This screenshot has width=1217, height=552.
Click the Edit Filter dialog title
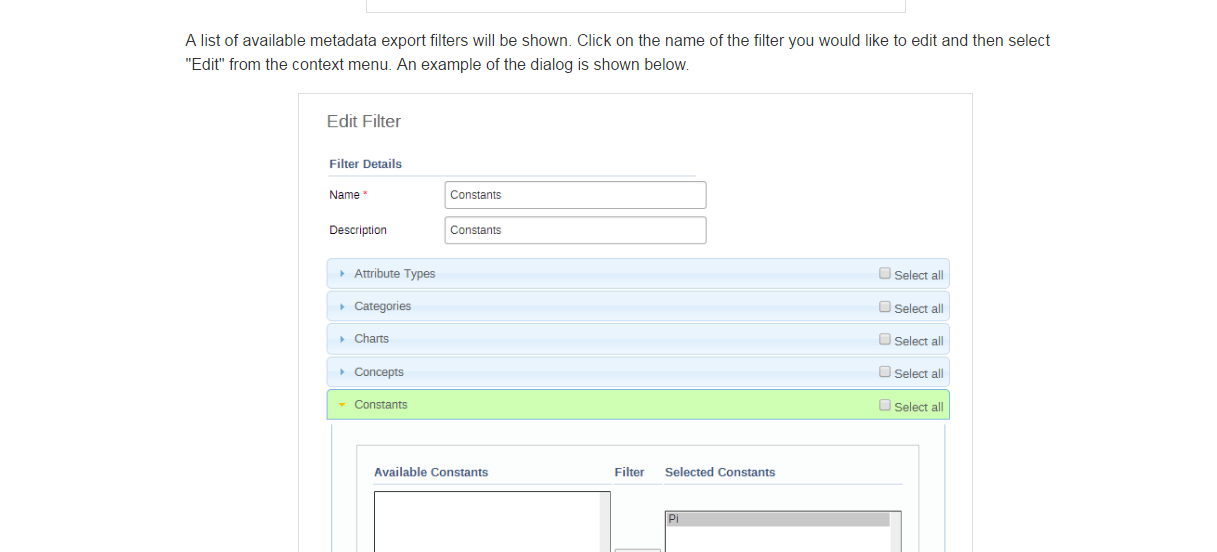pyautogui.click(x=364, y=122)
